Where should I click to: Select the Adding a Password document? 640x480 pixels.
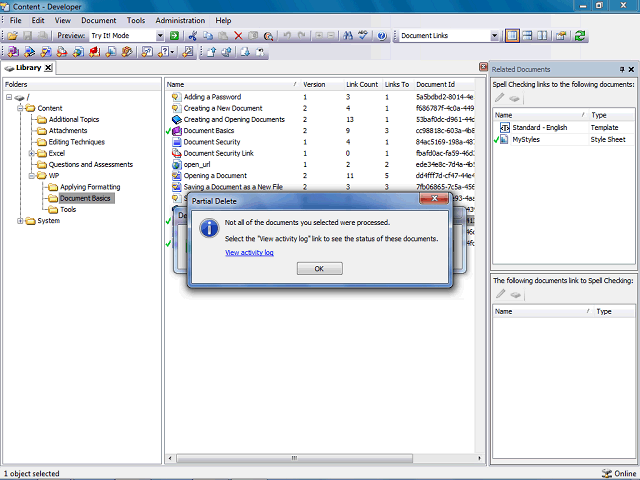point(212,97)
